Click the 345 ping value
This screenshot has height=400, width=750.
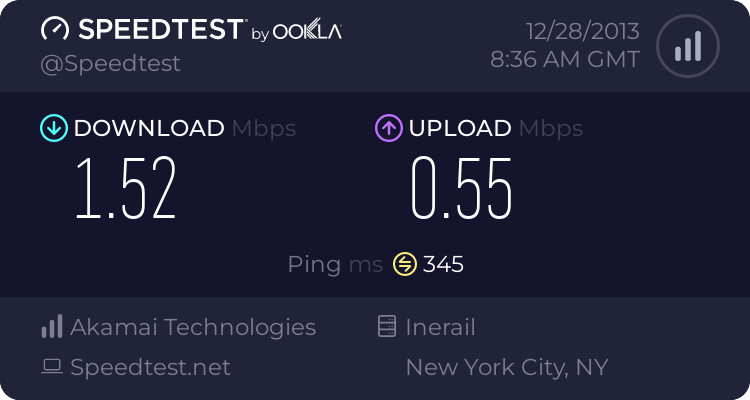point(443,264)
